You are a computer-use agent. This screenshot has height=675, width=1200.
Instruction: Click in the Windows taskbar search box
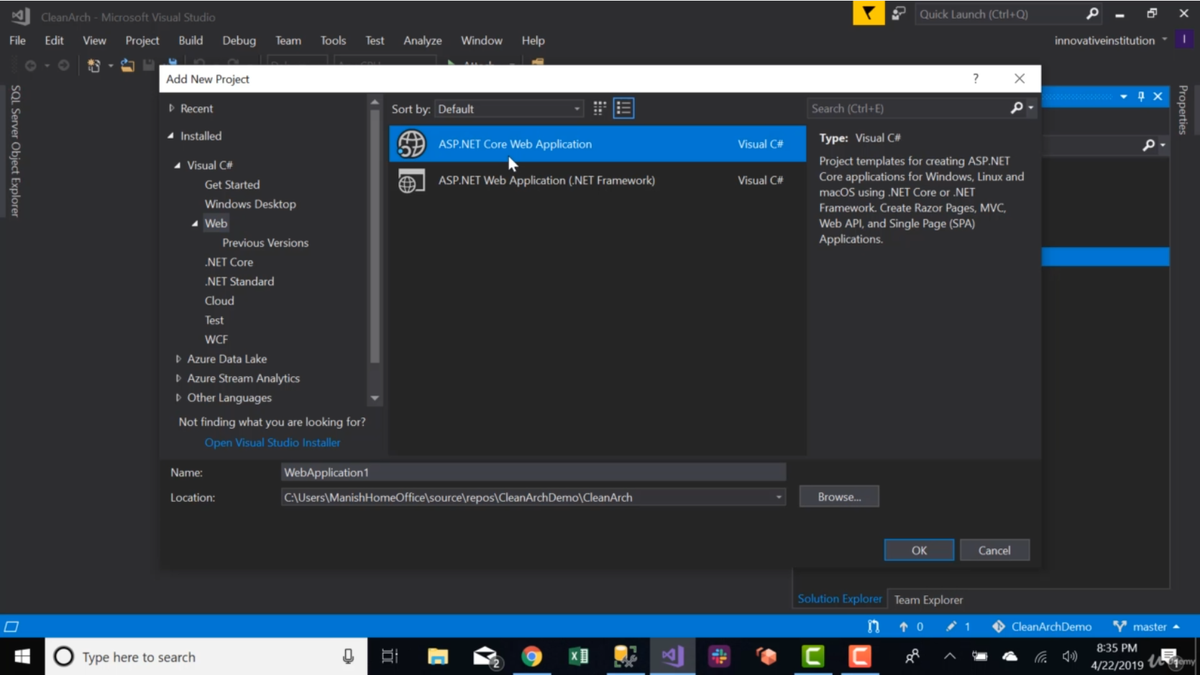(205, 657)
